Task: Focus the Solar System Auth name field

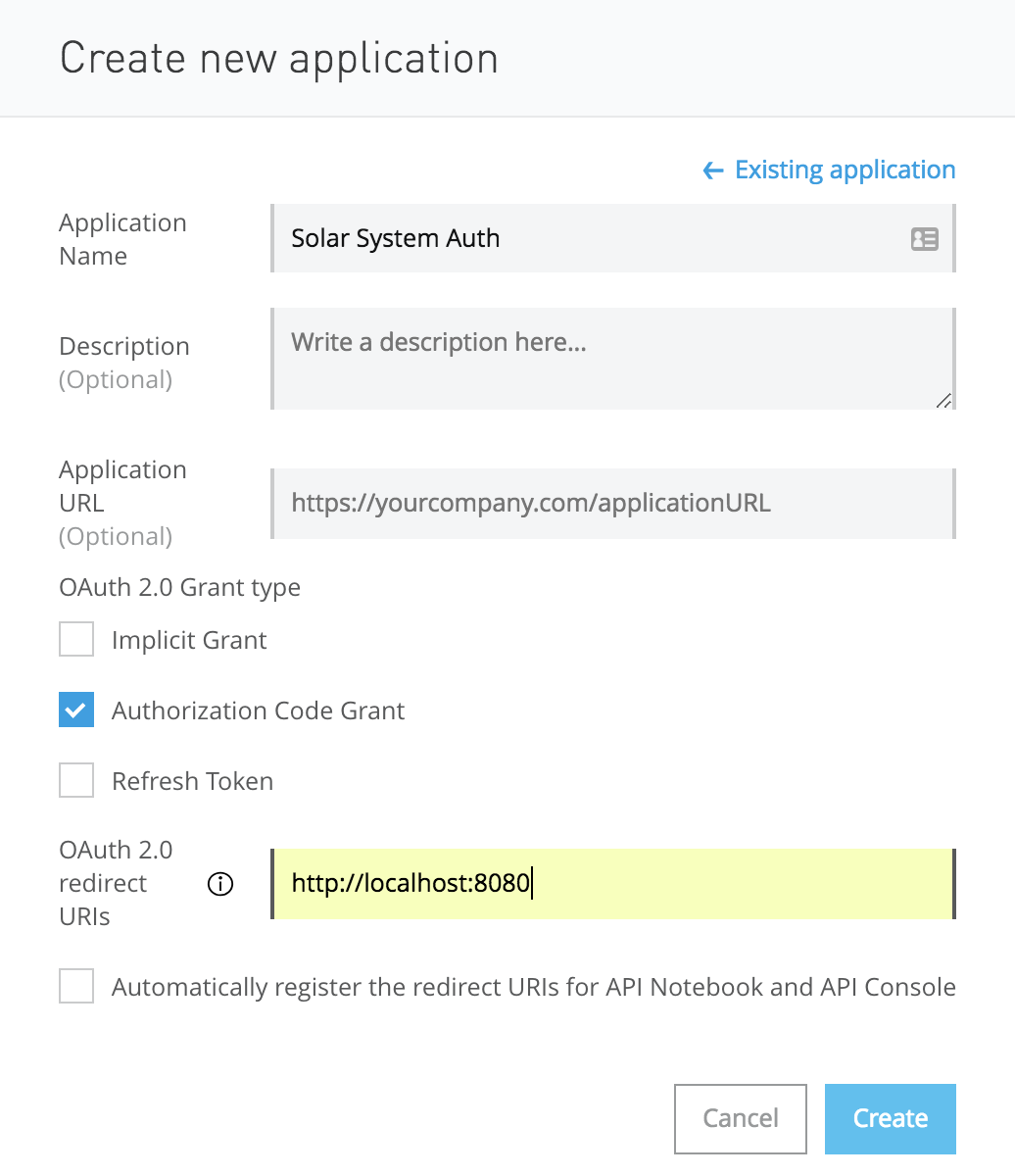Action: (x=588, y=238)
